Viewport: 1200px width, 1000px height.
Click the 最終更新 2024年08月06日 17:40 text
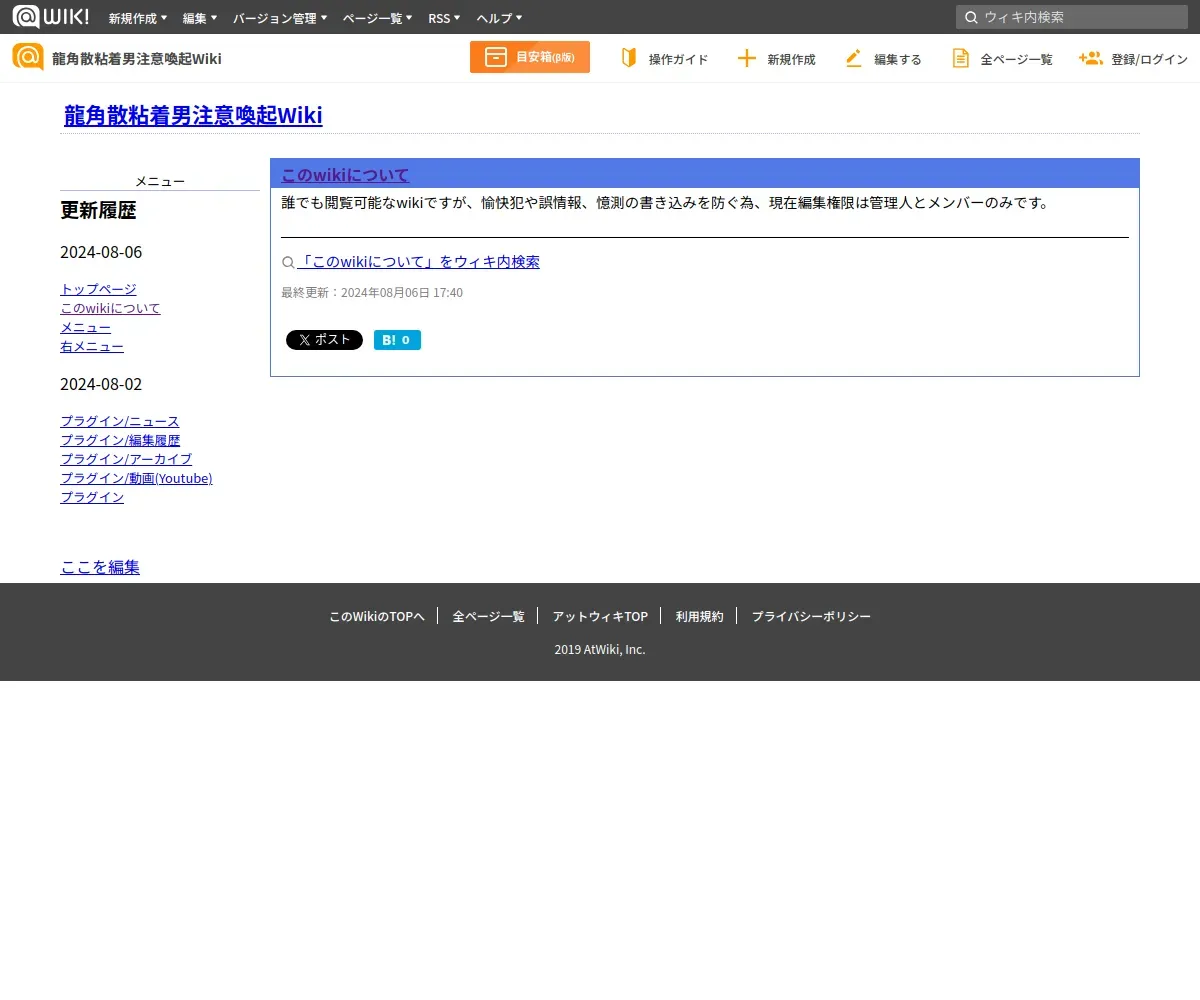point(372,293)
